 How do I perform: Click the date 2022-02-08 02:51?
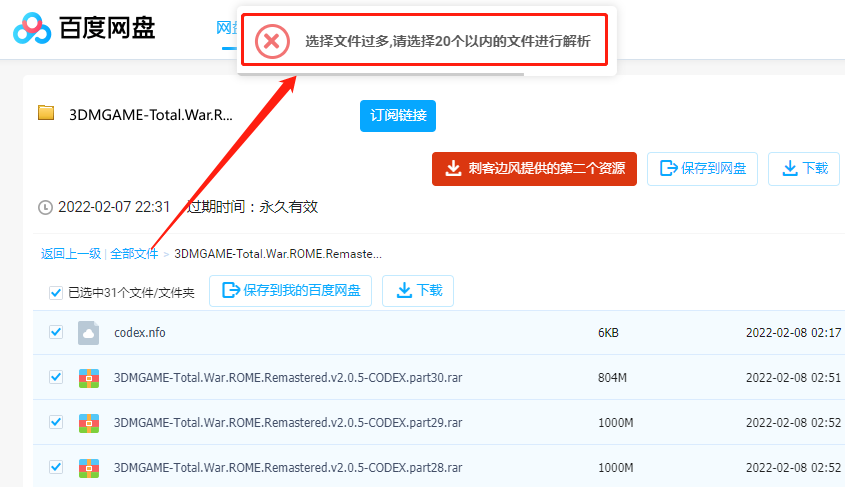click(x=793, y=378)
